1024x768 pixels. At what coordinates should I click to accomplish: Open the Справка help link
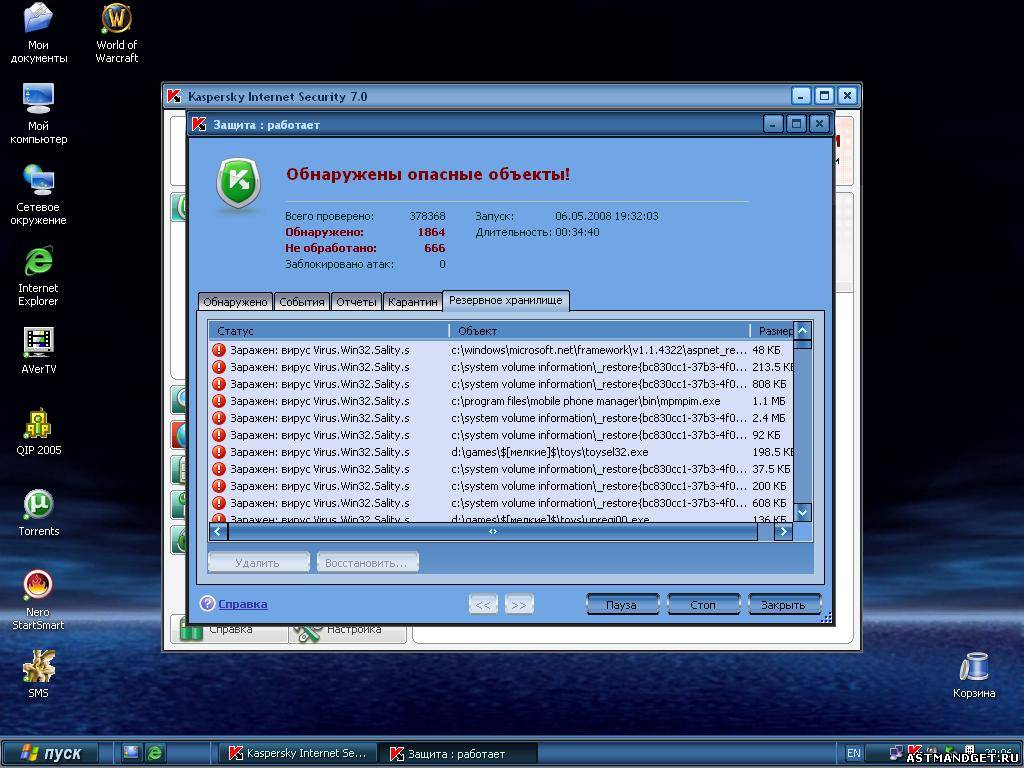click(243, 604)
